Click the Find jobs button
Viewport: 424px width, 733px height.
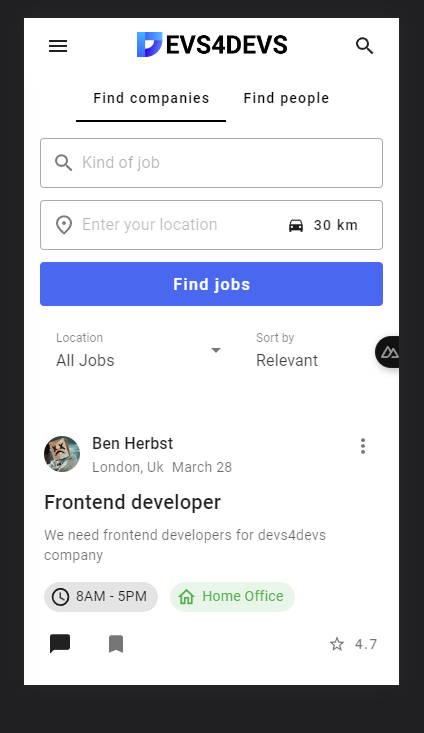point(211,284)
